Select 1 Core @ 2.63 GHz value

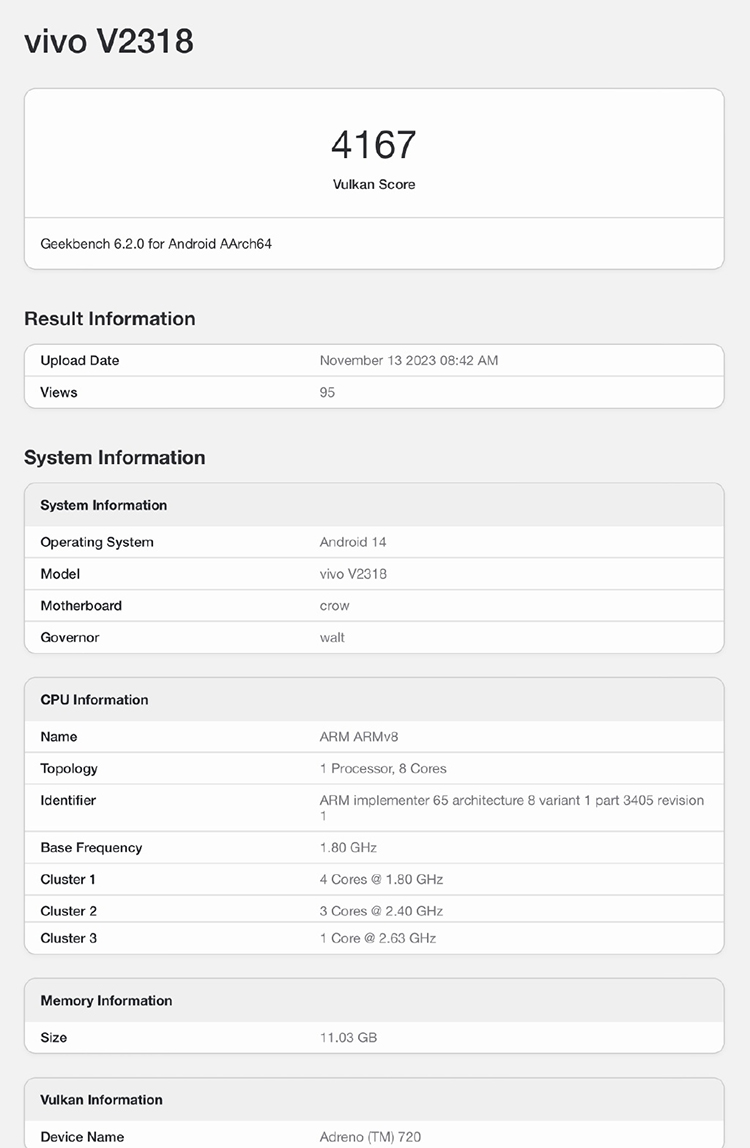point(378,939)
